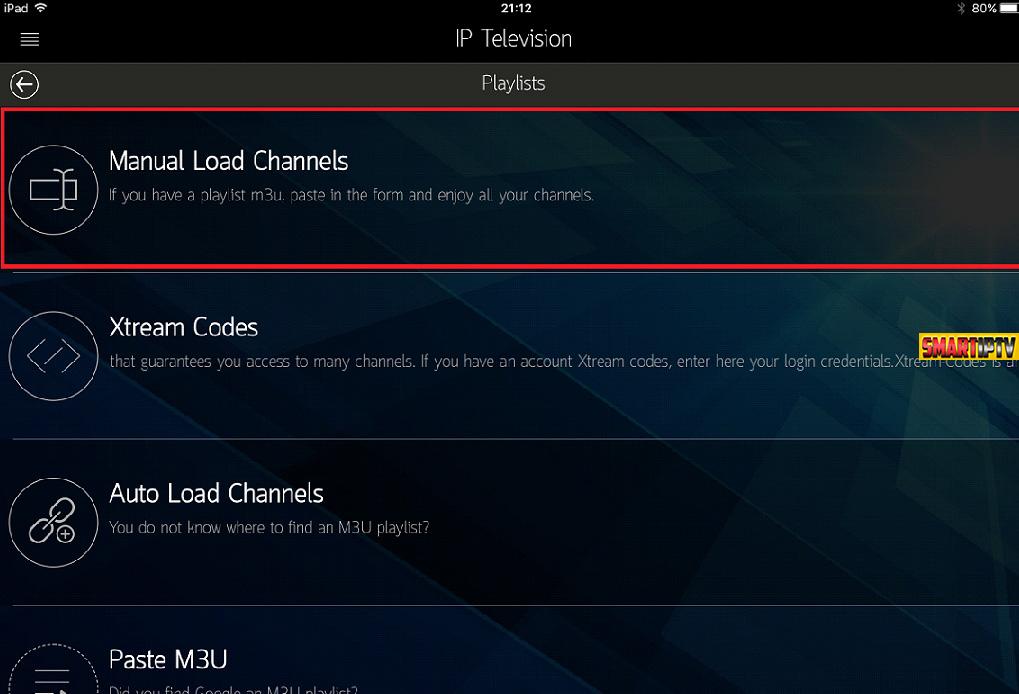
Task: Tap the back arrow button
Action: [25, 84]
